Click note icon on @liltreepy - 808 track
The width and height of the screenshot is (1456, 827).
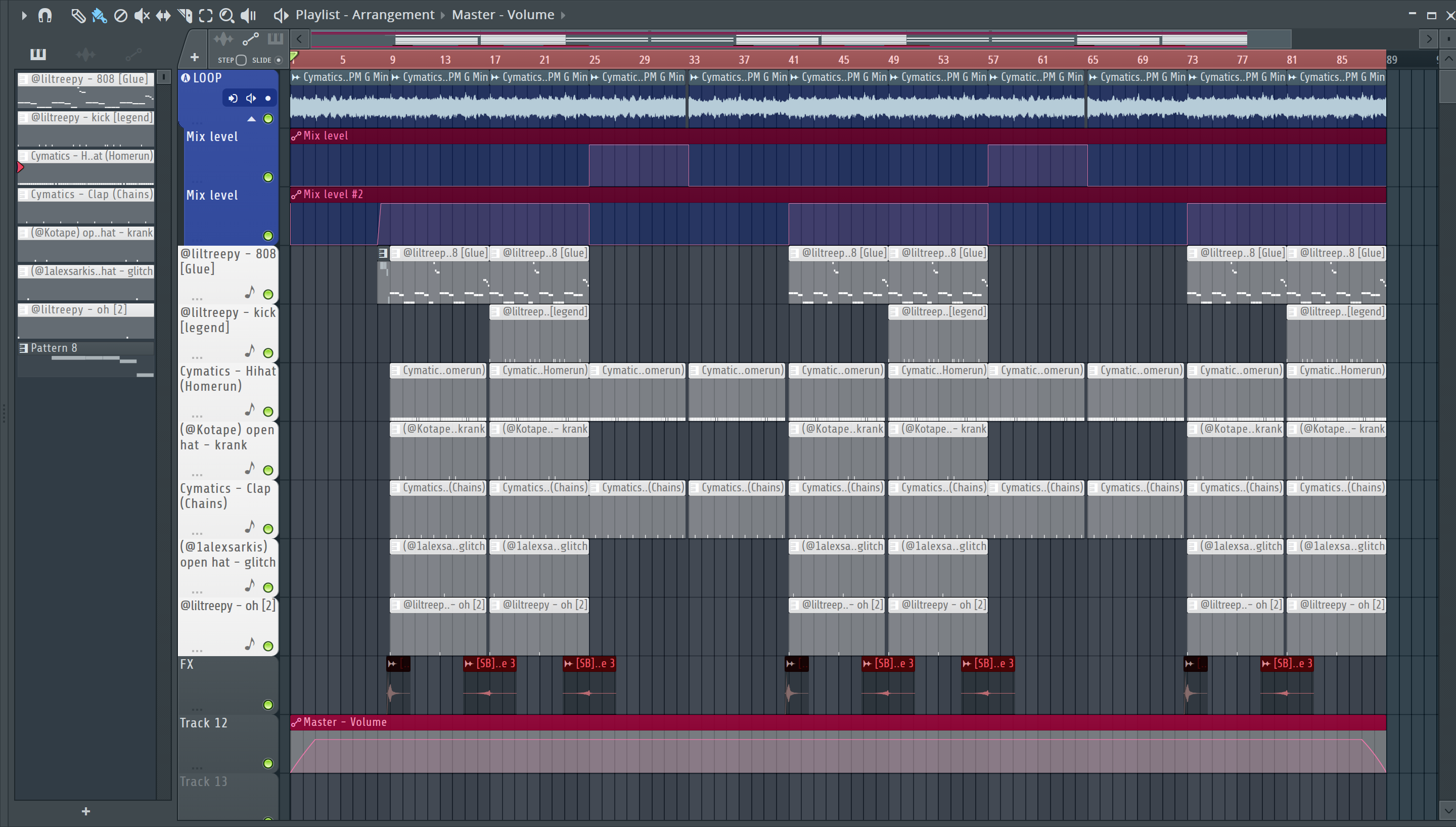coord(249,293)
